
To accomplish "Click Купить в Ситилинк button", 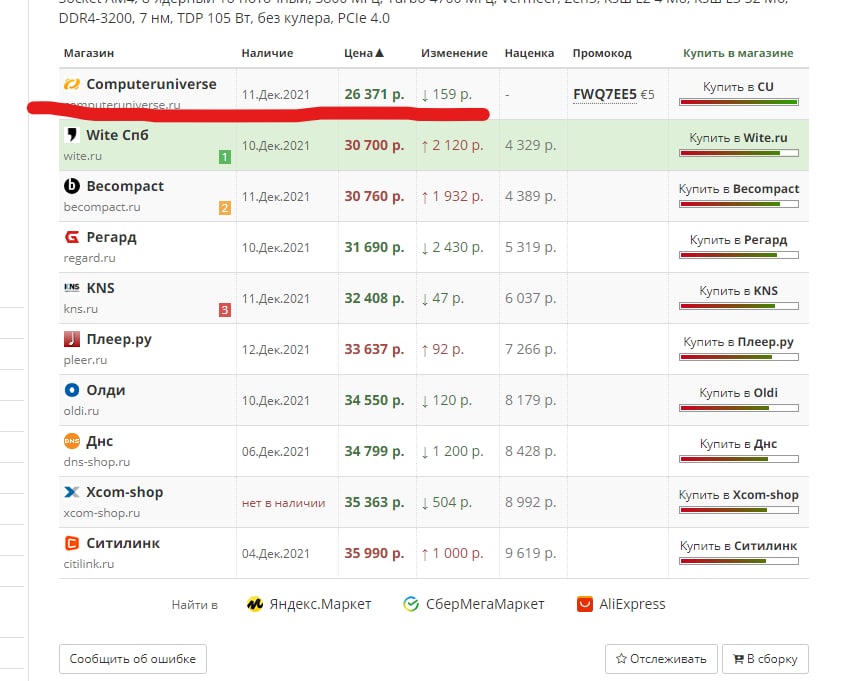I will coord(738,552).
